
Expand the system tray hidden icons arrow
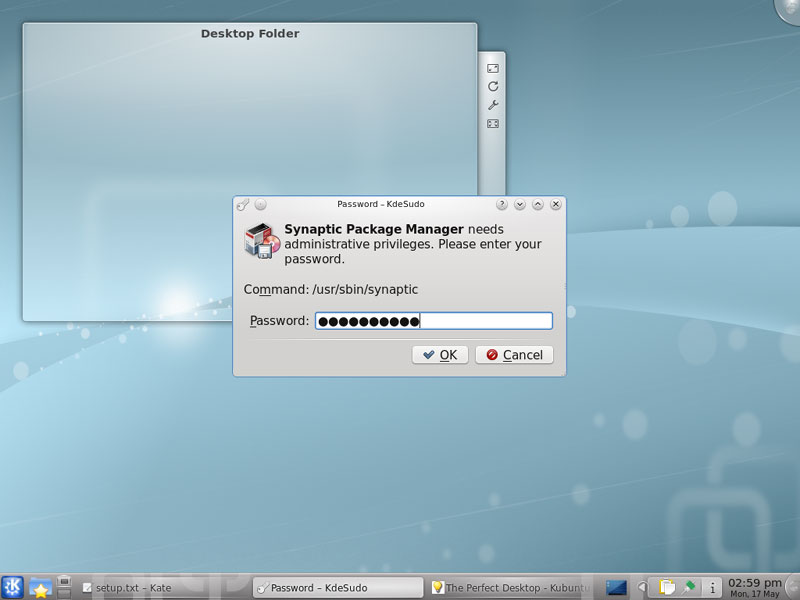coord(642,587)
